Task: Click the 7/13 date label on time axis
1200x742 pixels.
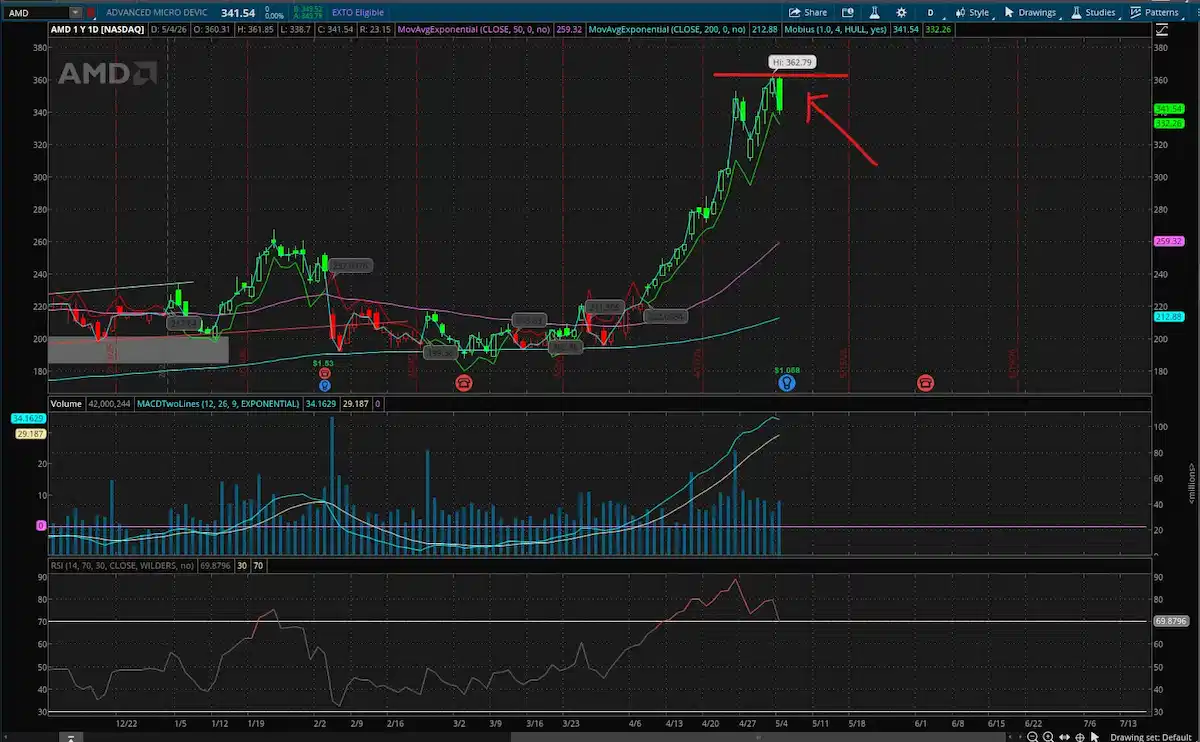Action: point(1127,721)
